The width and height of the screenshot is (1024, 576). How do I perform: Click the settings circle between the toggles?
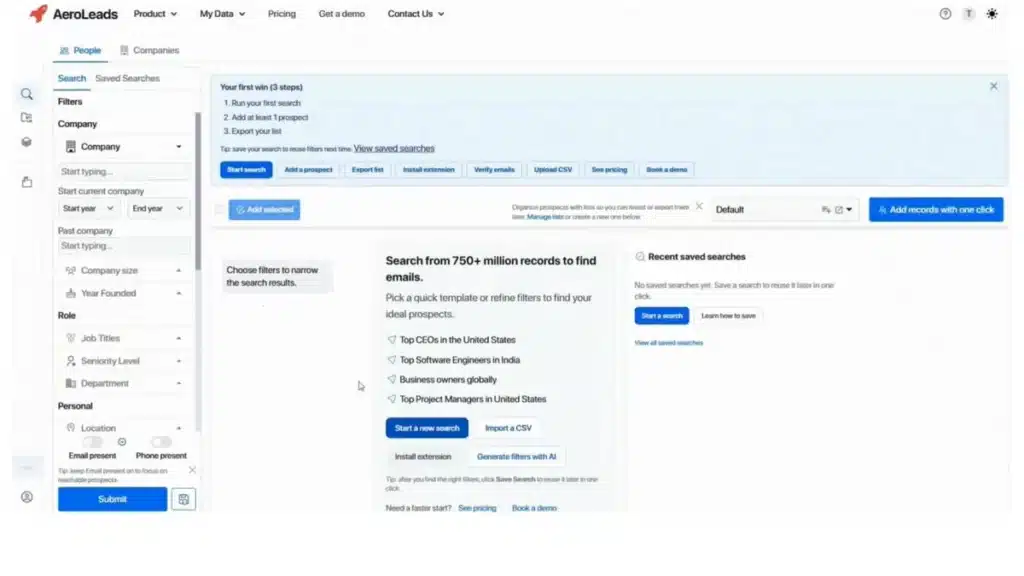pos(122,442)
